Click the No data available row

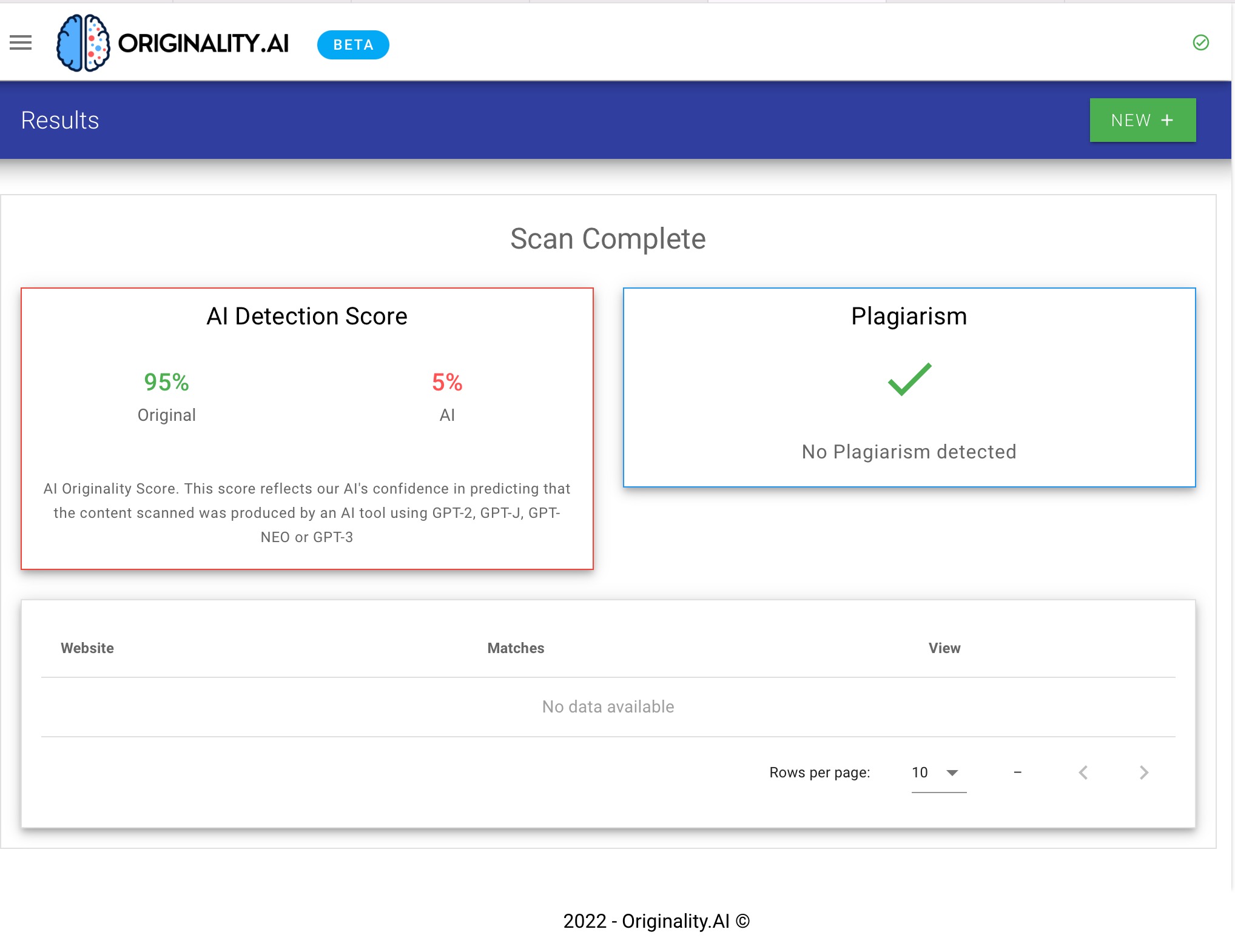point(608,707)
